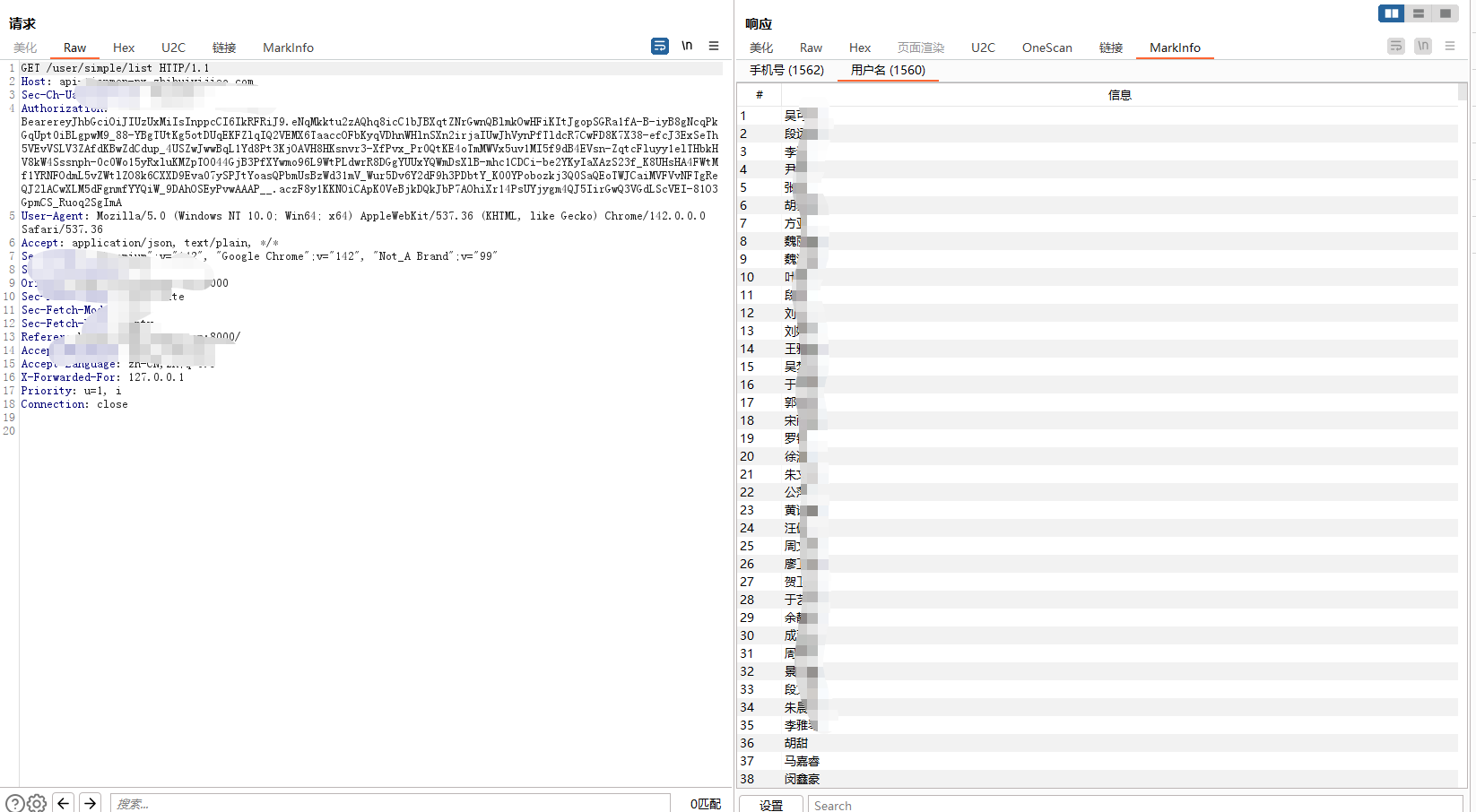Select table row number 25
Image resolution: width=1476 pixels, height=812 pixels.
point(1098,546)
